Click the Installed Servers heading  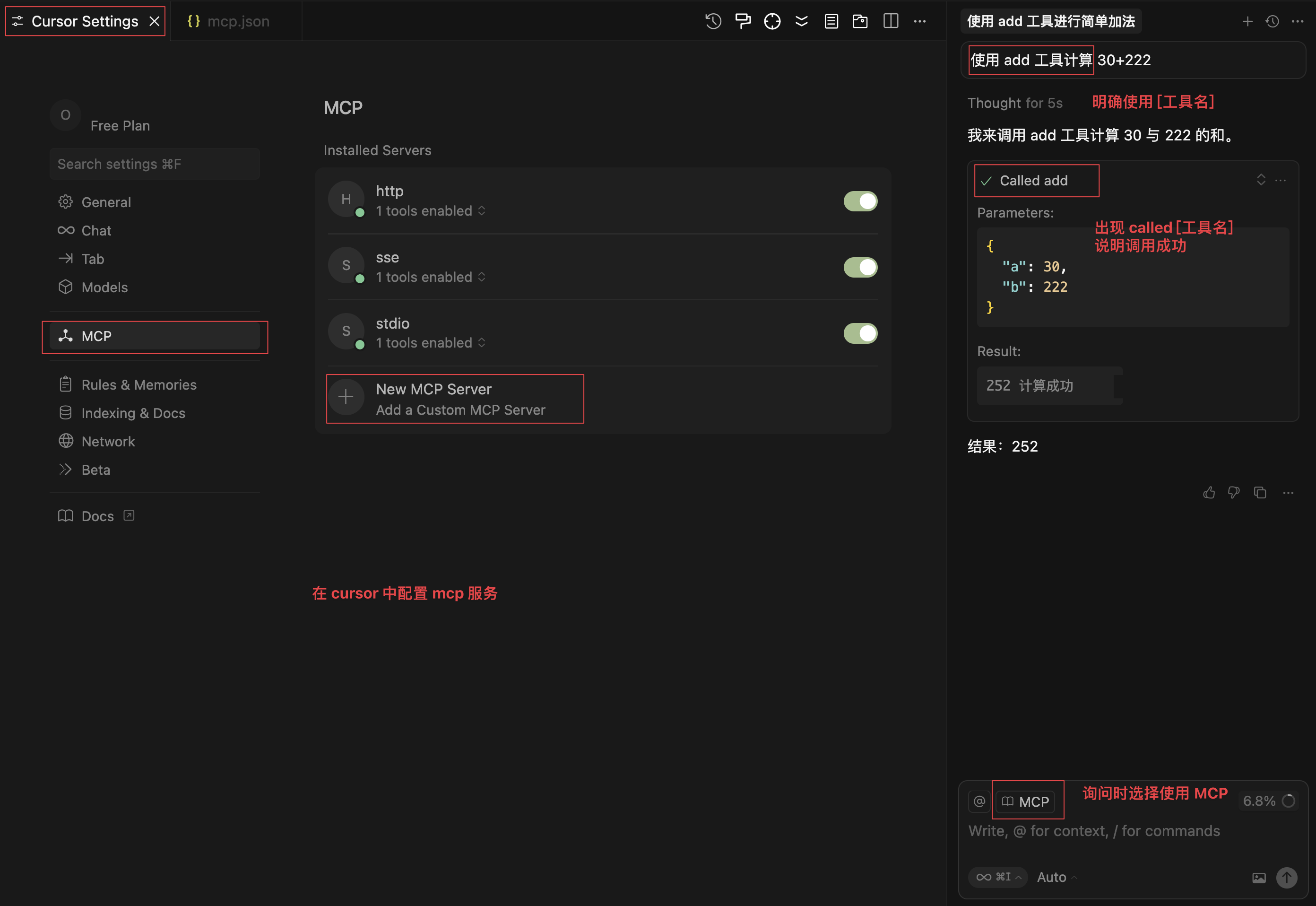[377, 150]
